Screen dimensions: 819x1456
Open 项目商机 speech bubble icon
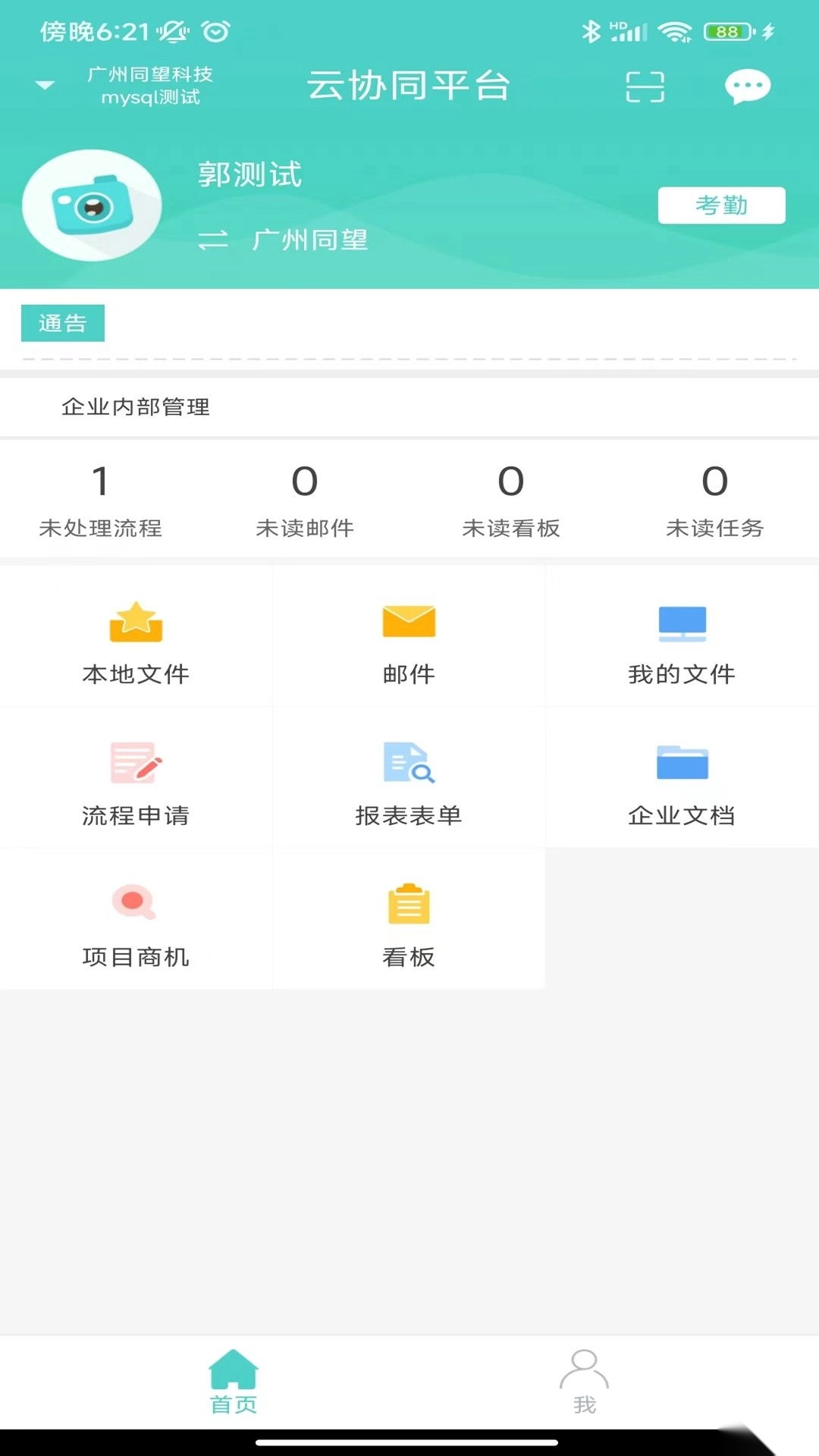pos(134,902)
